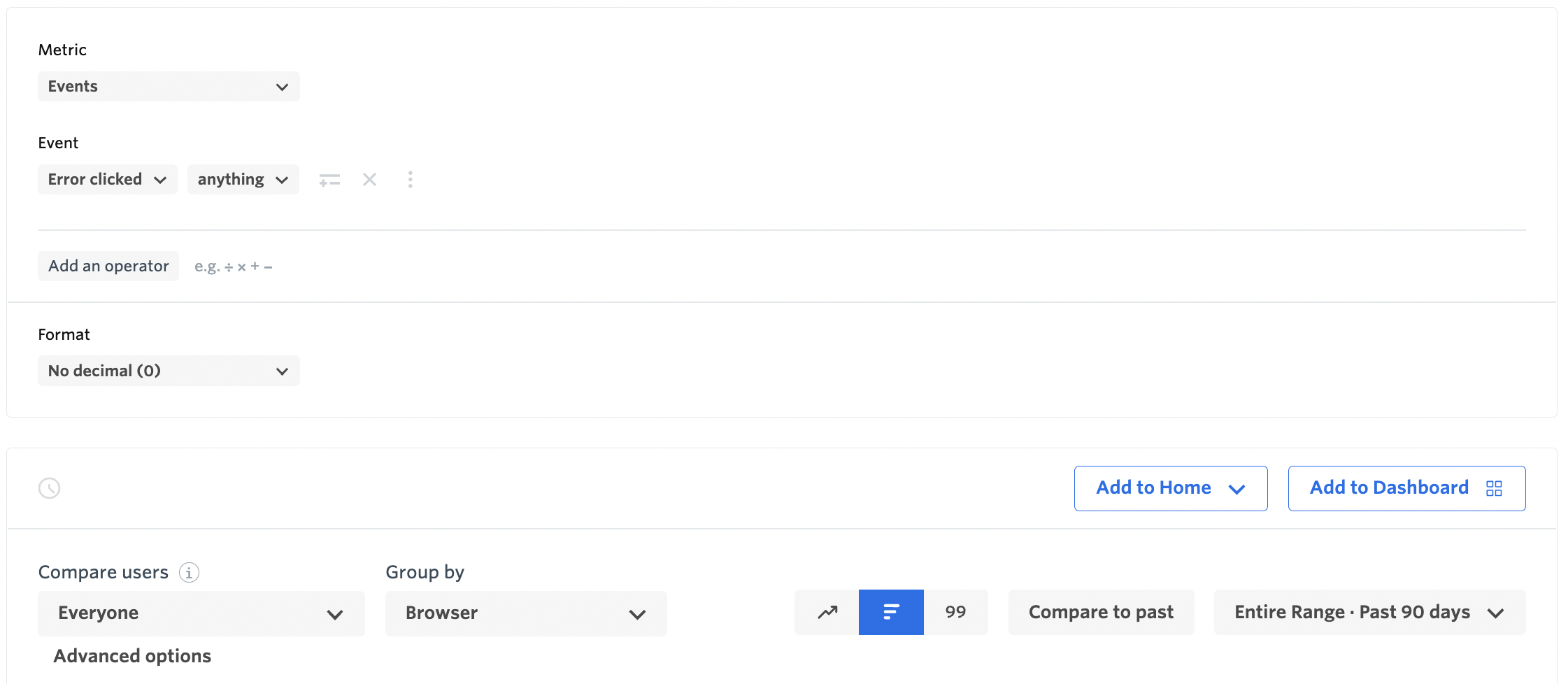Click the clock history icon
This screenshot has width=1568, height=684.
(x=48, y=487)
